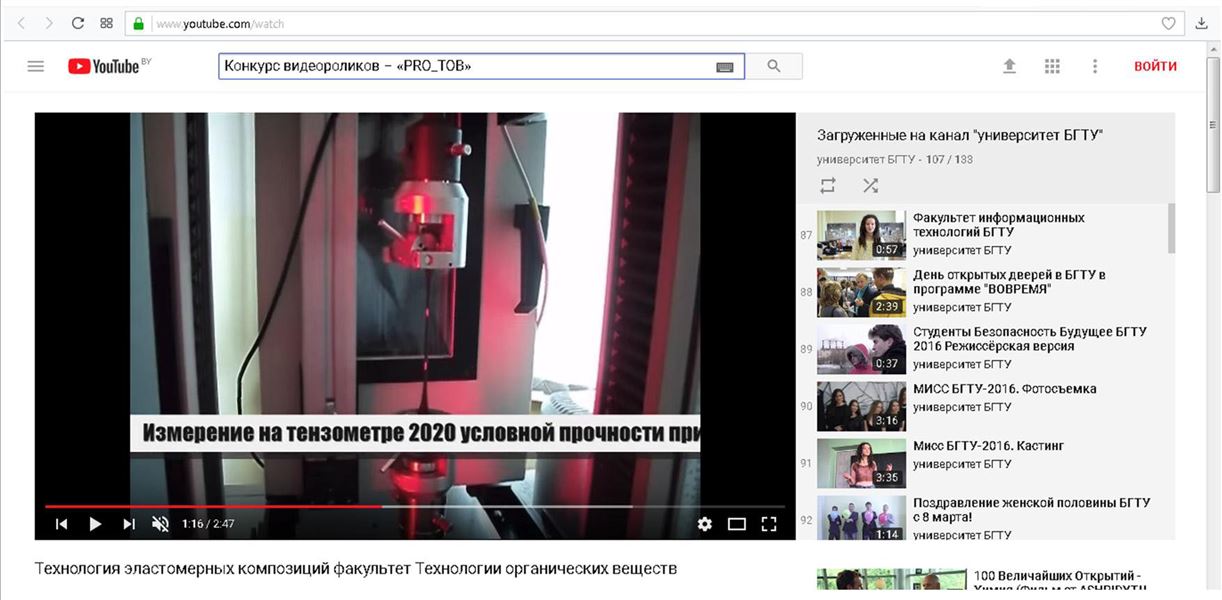Click the browser tab-grid (speed dial) icon
This screenshot has height=600, width=1222.
click(107, 23)
